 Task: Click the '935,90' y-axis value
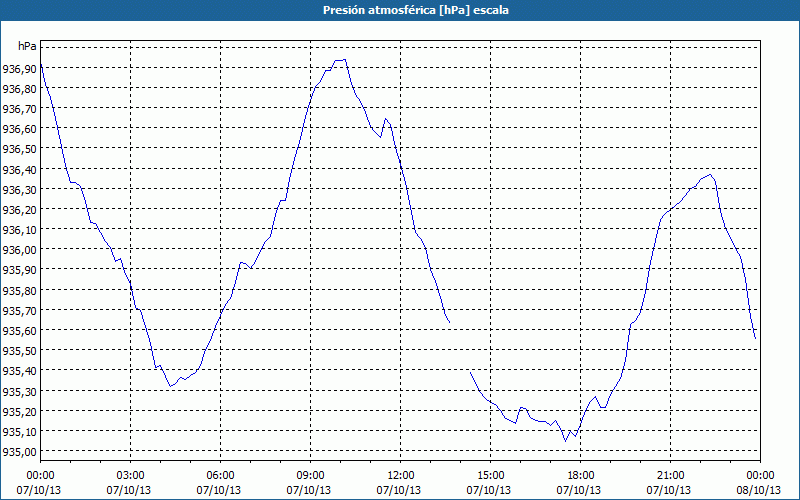(x=19, y=270)
